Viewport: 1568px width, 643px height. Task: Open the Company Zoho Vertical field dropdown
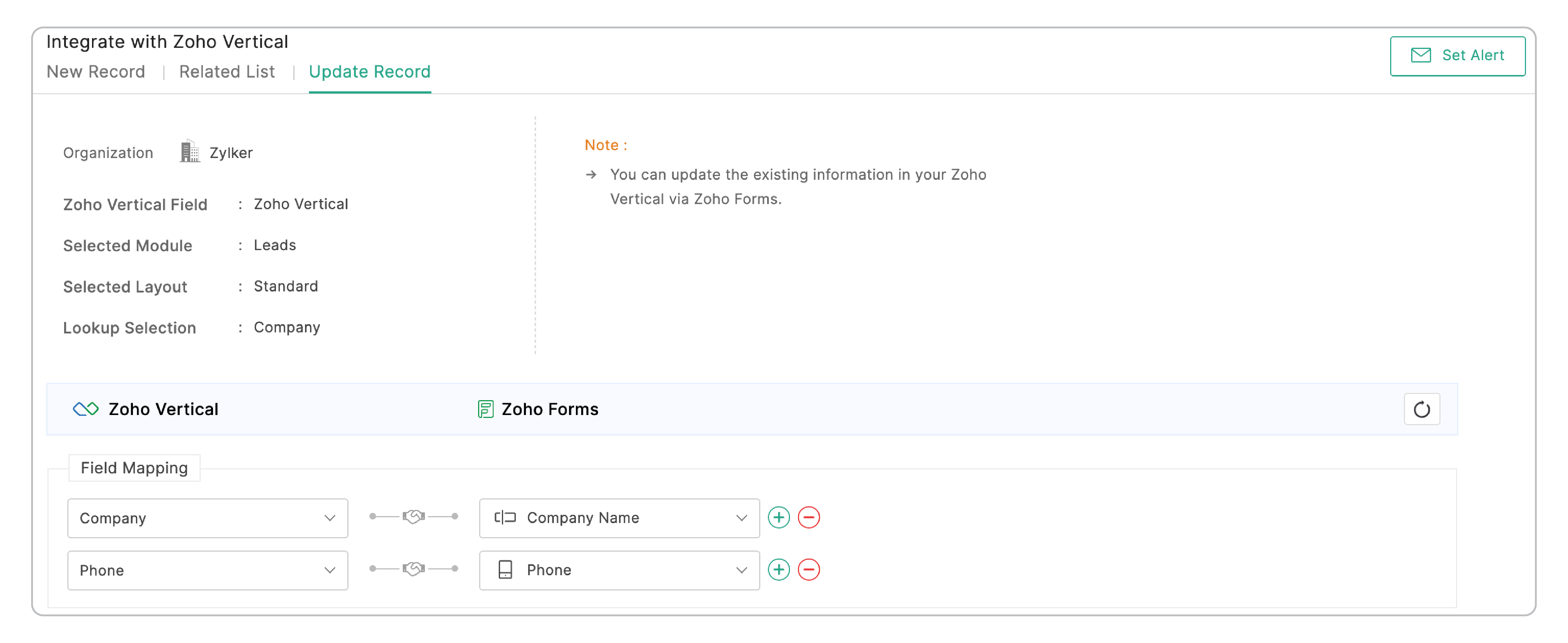(x=208, y=518)
